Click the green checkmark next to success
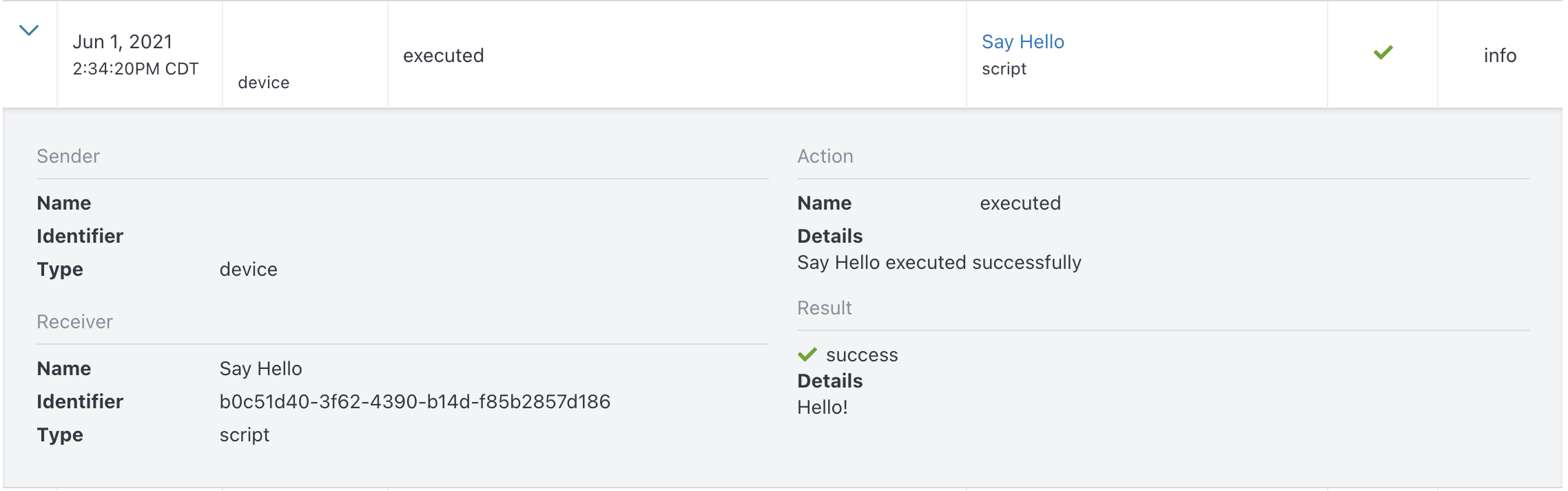1568x491 pixels. point(807,354)
